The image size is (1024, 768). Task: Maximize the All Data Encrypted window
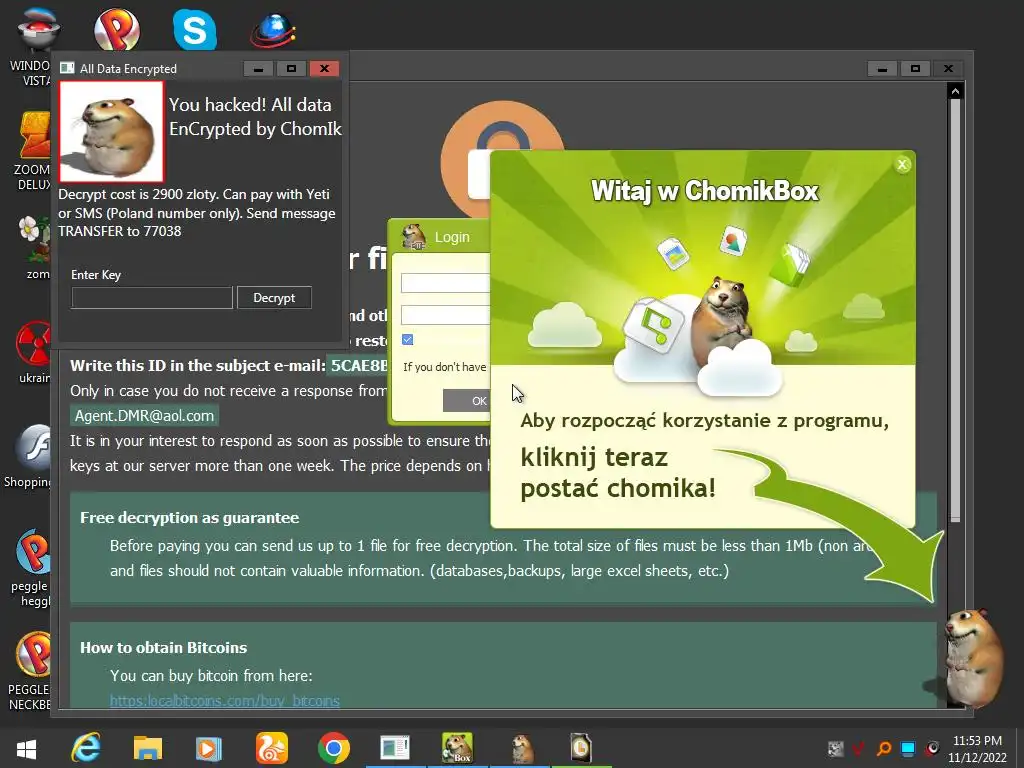click(x=291, y=69)
